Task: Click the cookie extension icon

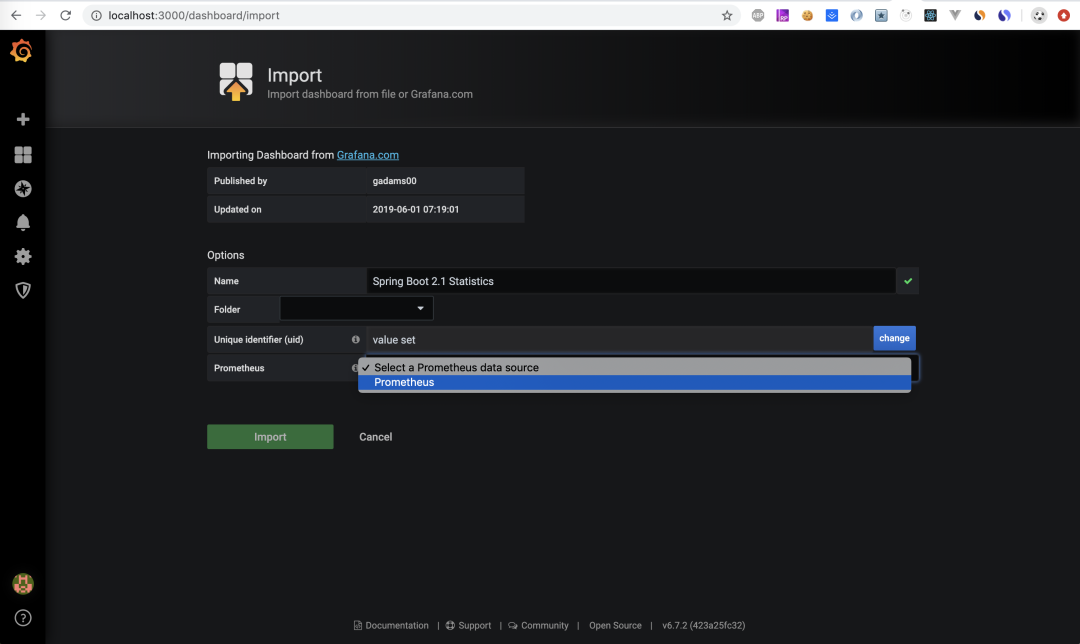Action: [x=807, y=15]
